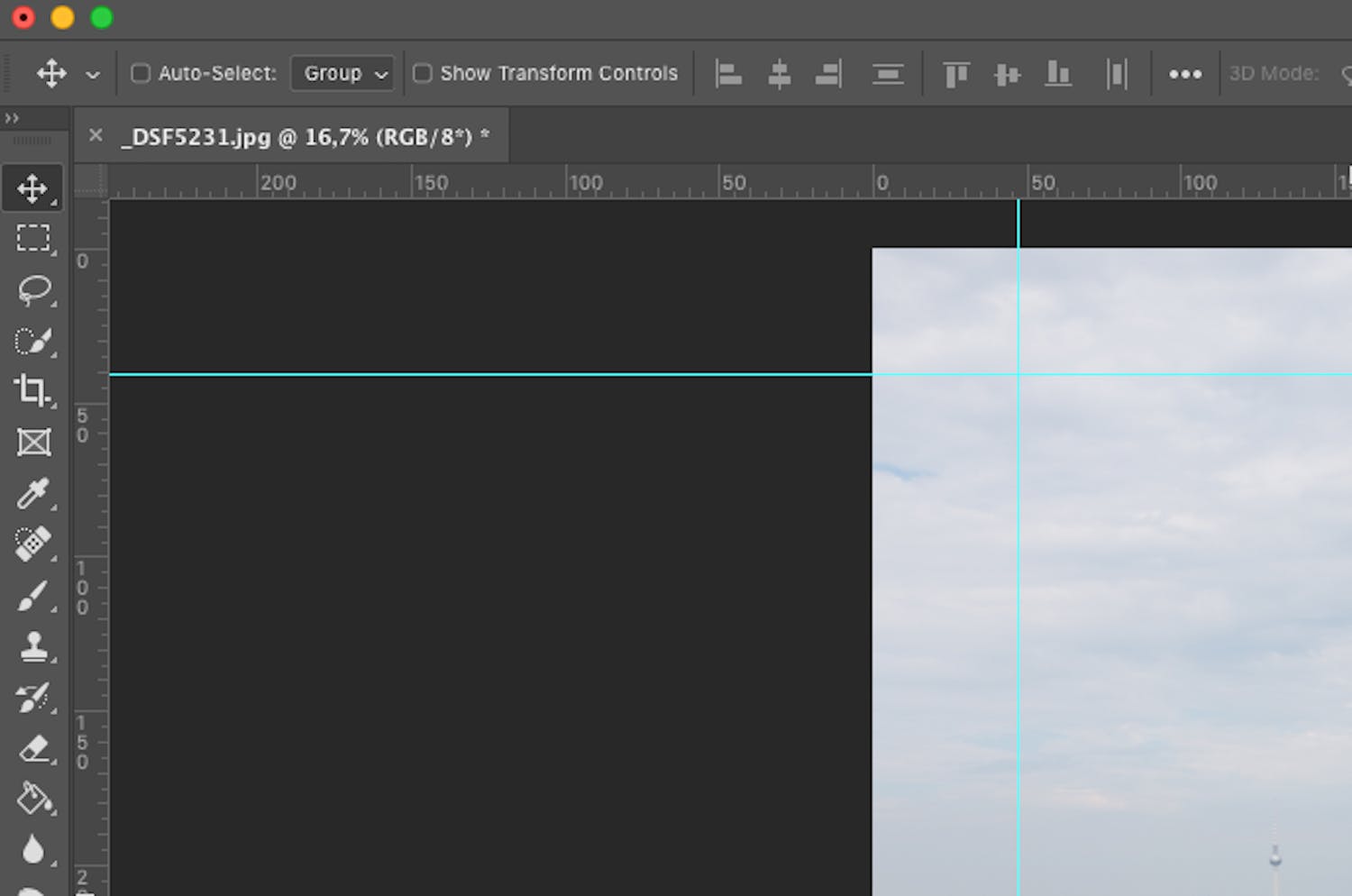Open the three-dots align and distribute options
The image size is (1352, 896).
(x=1184, y=74)
